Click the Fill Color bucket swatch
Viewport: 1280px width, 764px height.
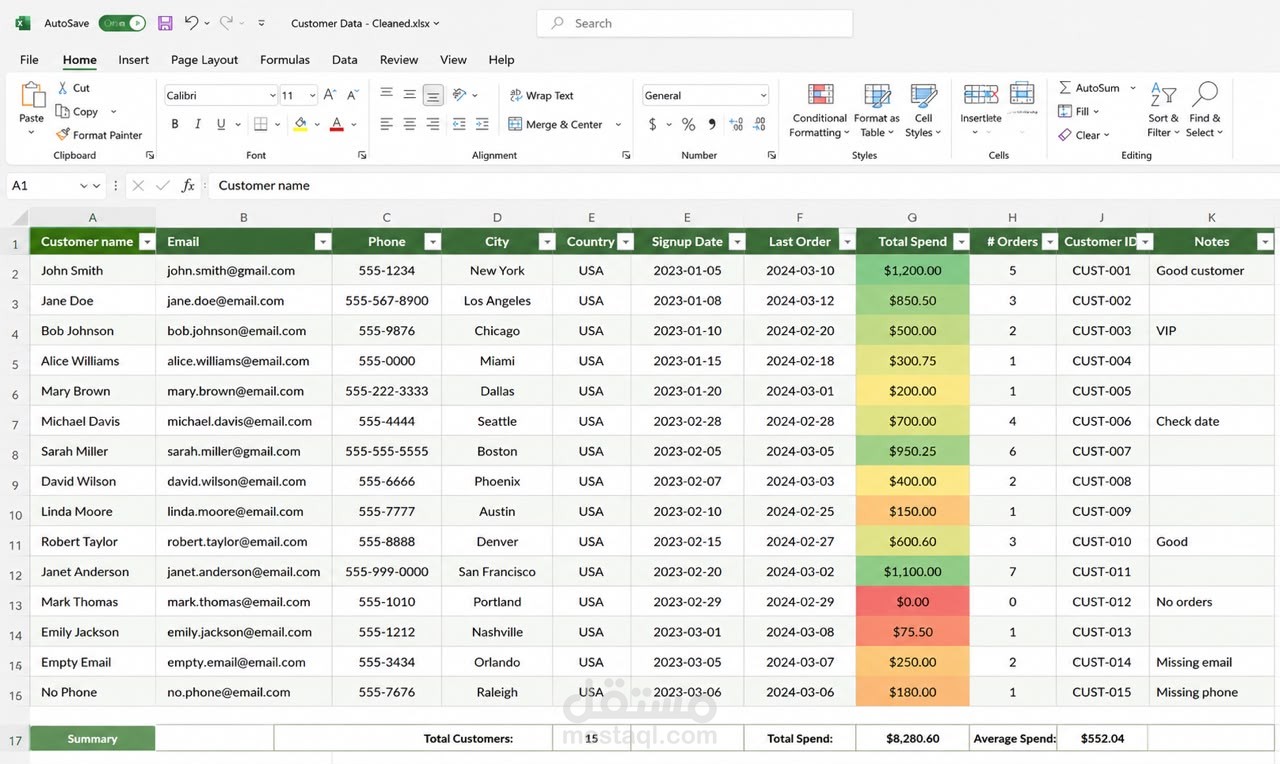point(300,124)
